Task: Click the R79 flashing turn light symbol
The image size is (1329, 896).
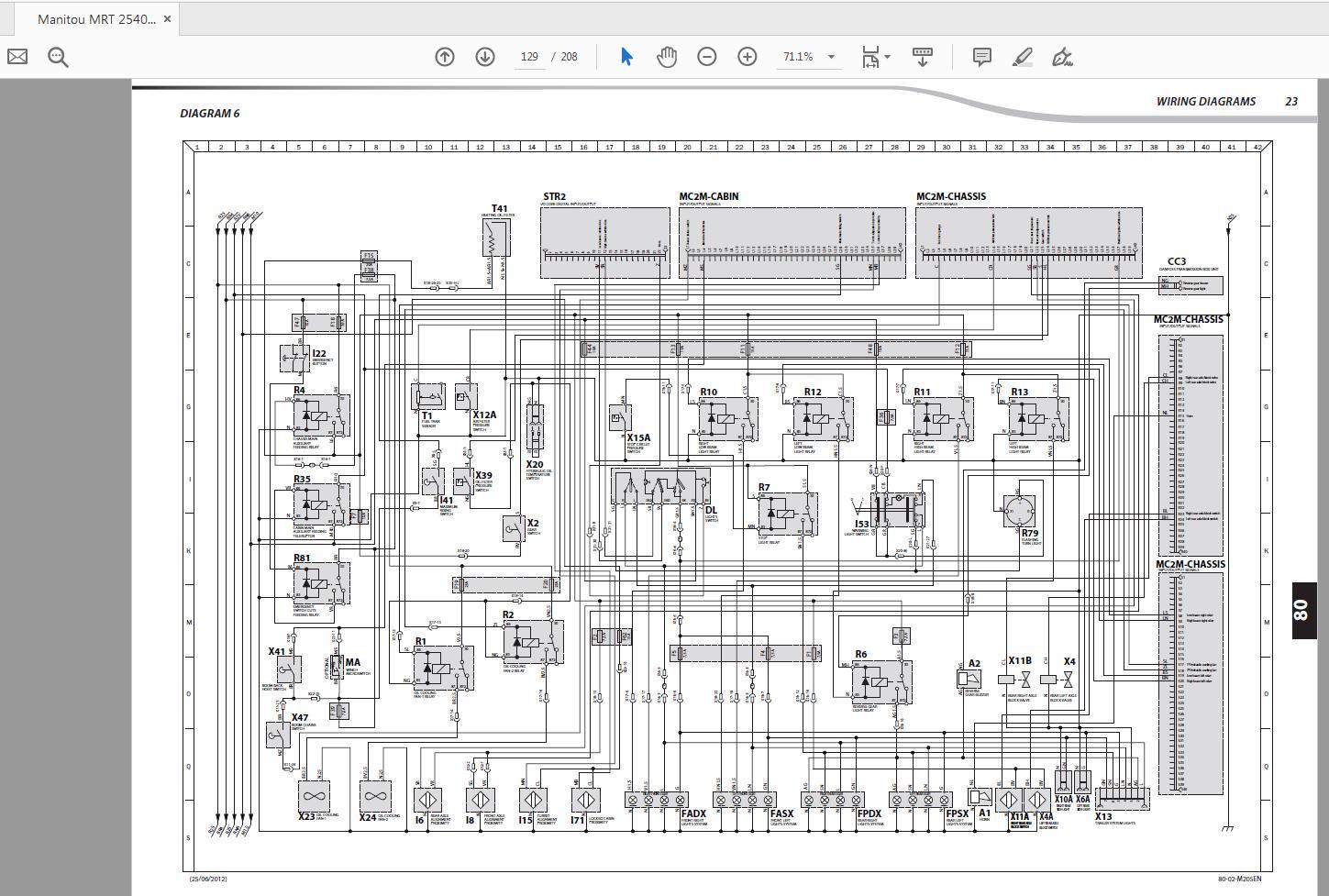Action: point(1019,512)
